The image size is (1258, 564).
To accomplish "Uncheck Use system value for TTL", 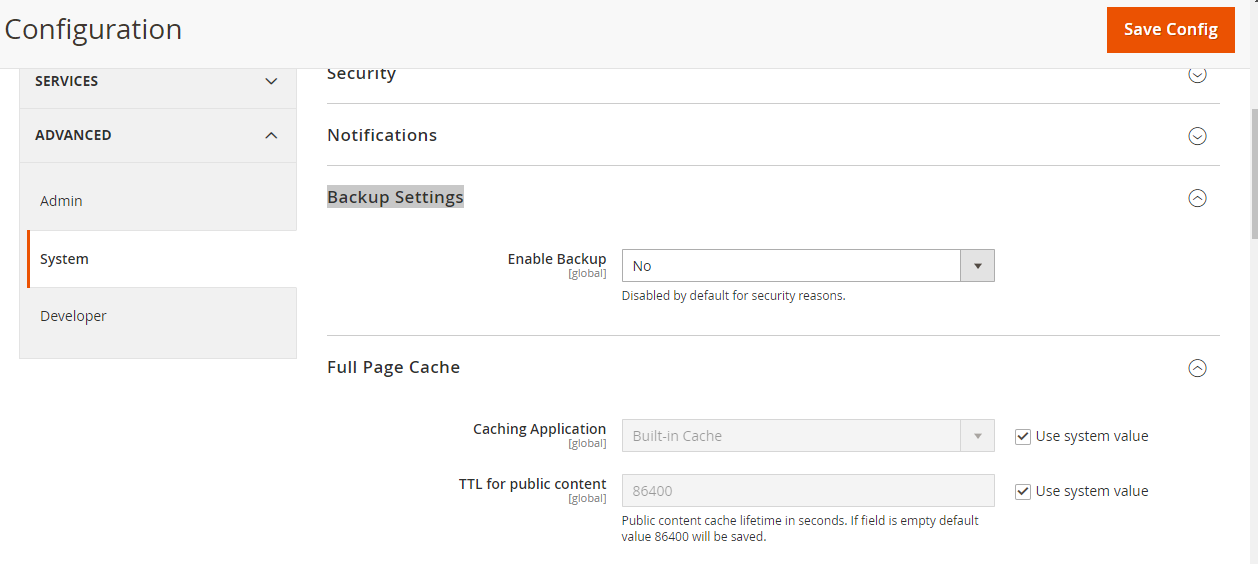I will point(1022,491).
